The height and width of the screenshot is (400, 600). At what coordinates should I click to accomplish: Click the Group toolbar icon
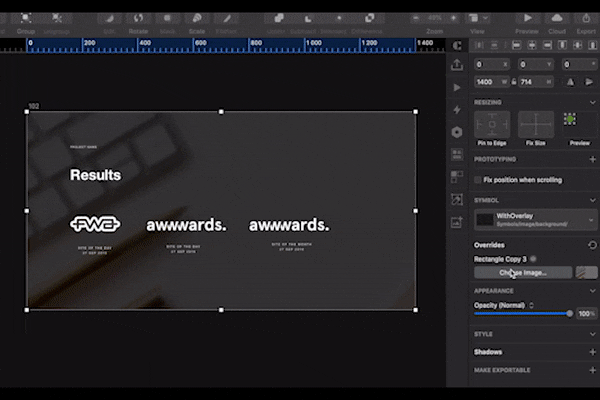(x=26, y=18)
